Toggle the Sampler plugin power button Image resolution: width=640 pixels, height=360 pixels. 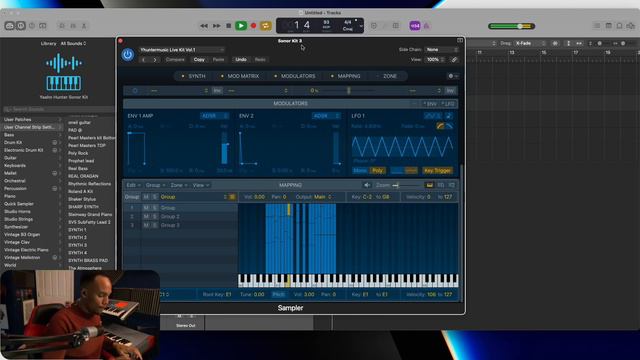point(127,54)
